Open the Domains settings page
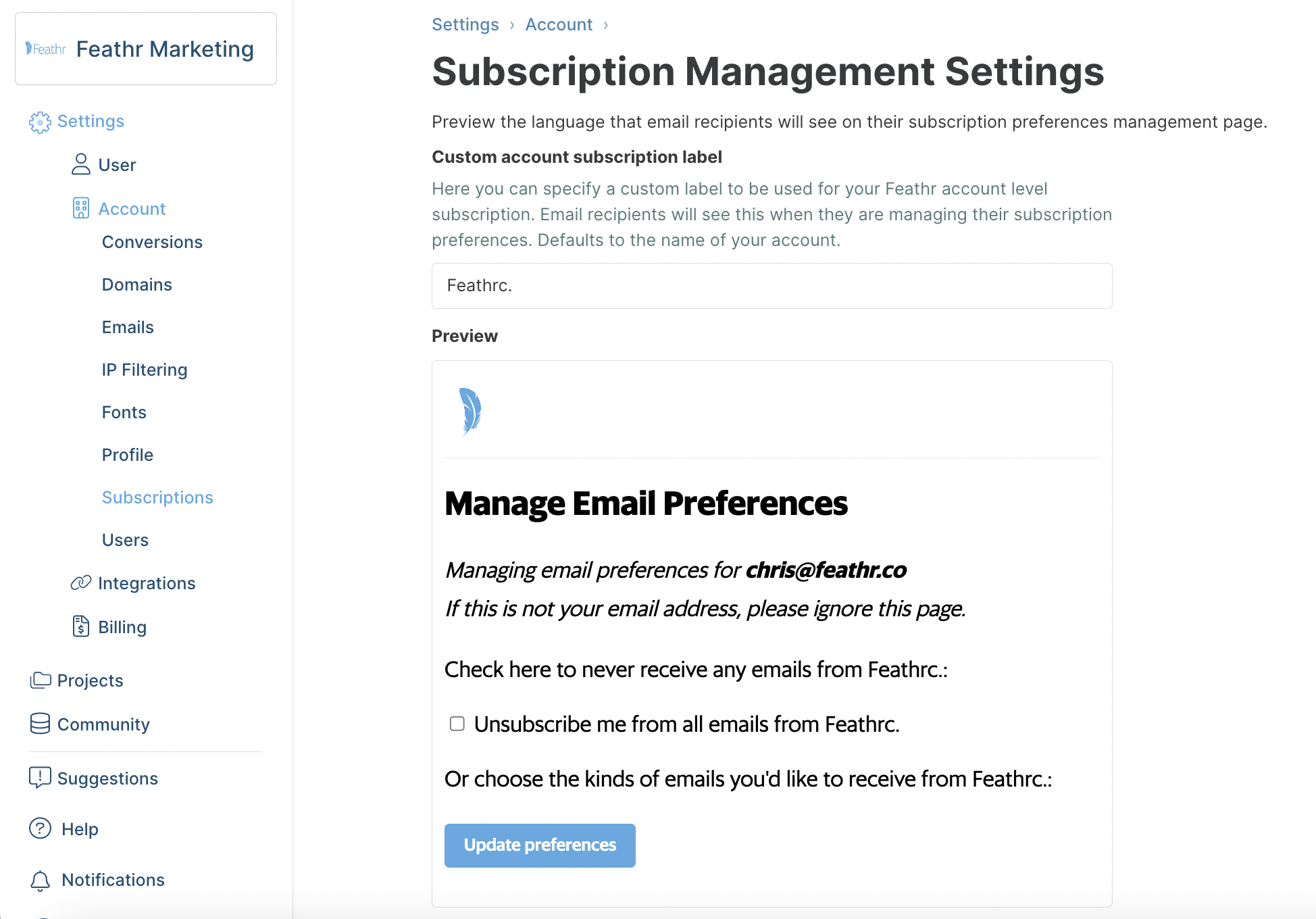 click(x=137, y=284)
